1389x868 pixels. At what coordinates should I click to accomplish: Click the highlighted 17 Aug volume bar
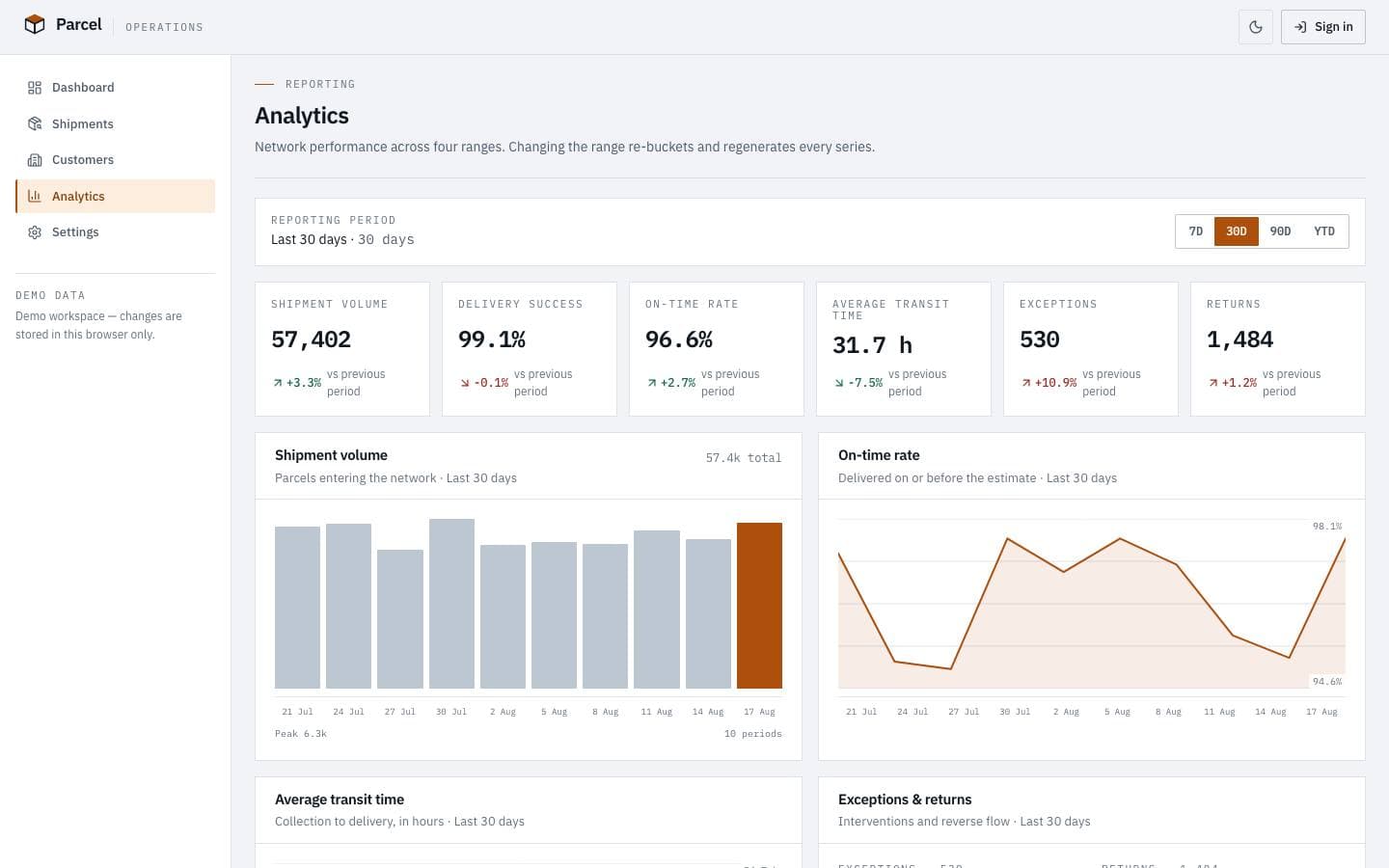point(759,606)
